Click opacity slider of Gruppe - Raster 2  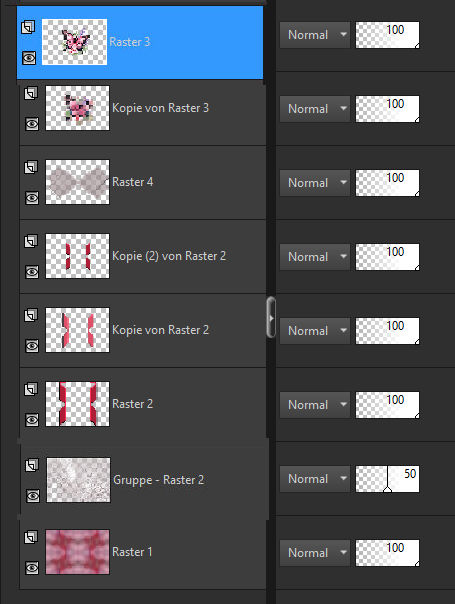[387, 478]
